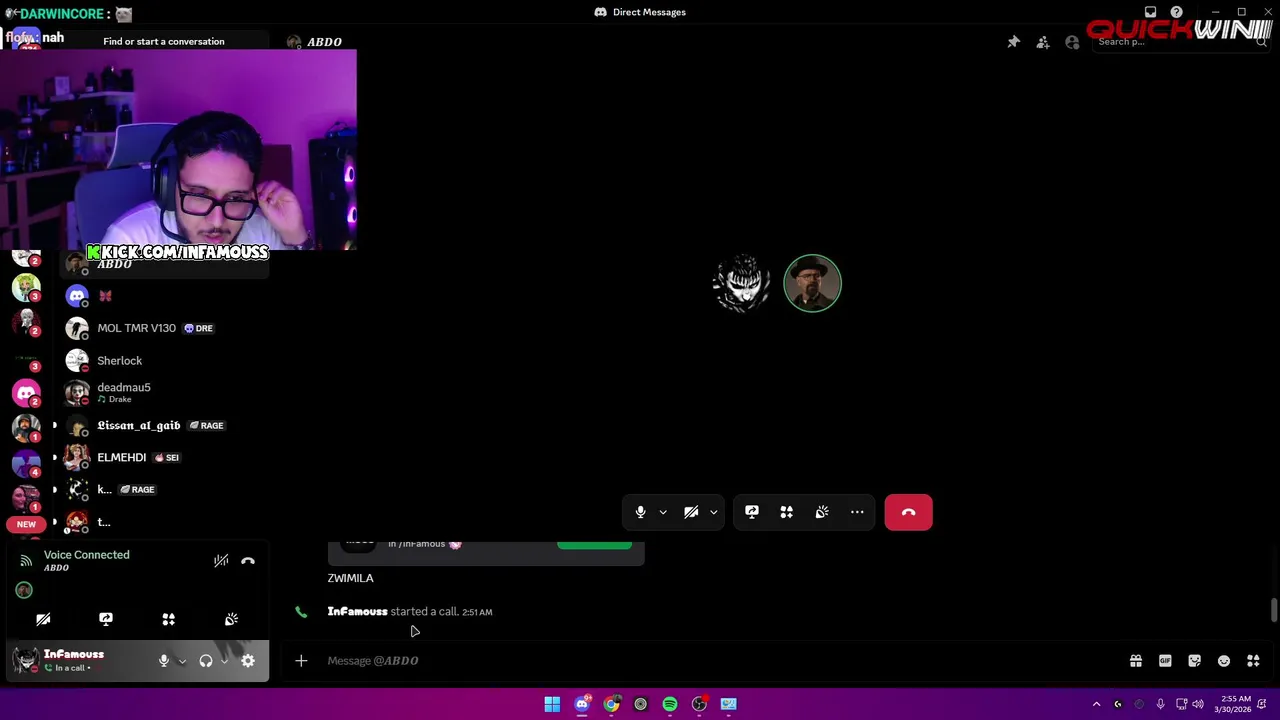
Task: Launch activities from Voice Connected panel
Action: pyautogui.click(x=169, y=619)
